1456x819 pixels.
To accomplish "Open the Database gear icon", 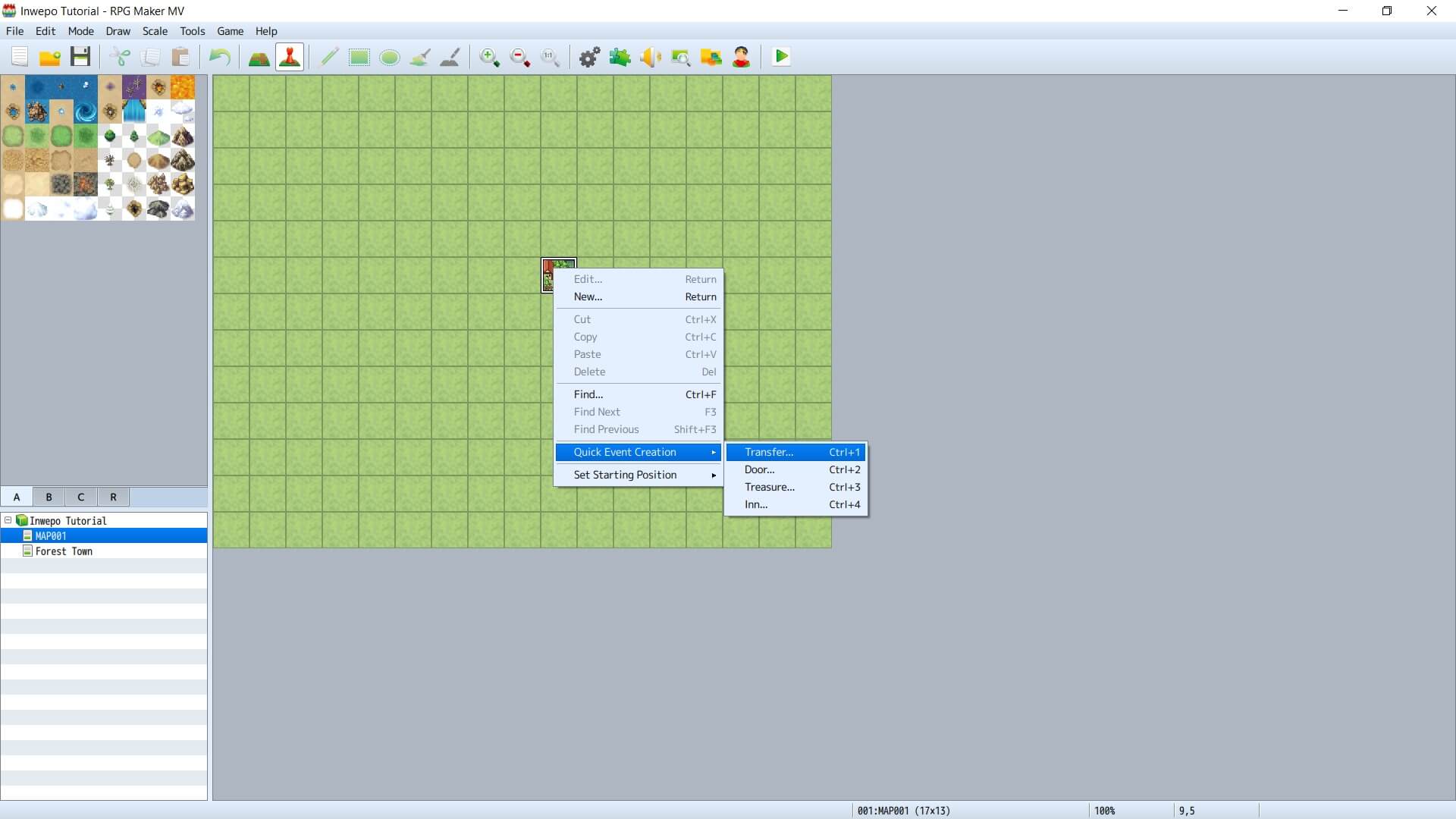I will tap(589, 57).
